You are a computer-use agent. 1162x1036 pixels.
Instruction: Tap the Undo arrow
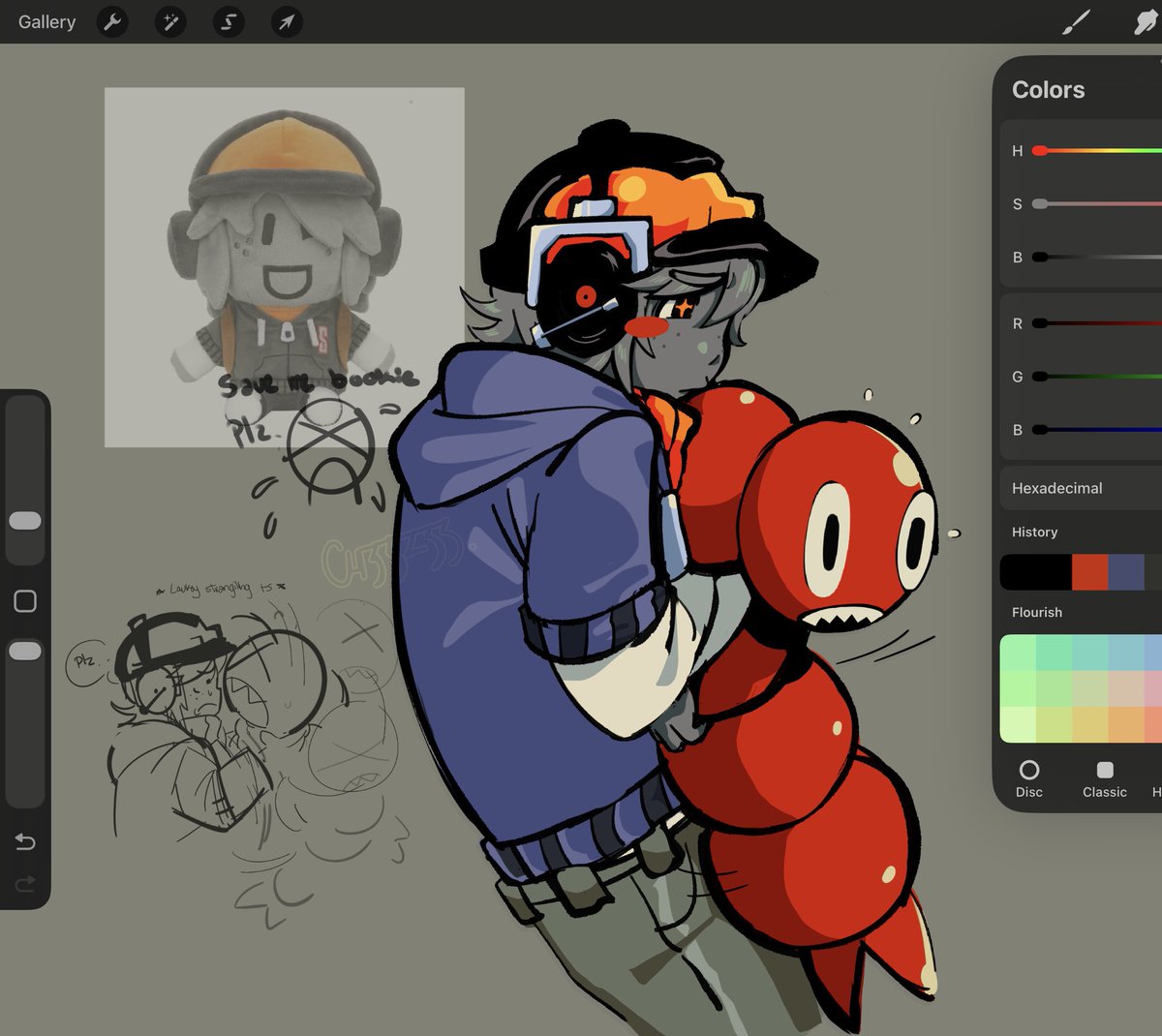[25, 841]
